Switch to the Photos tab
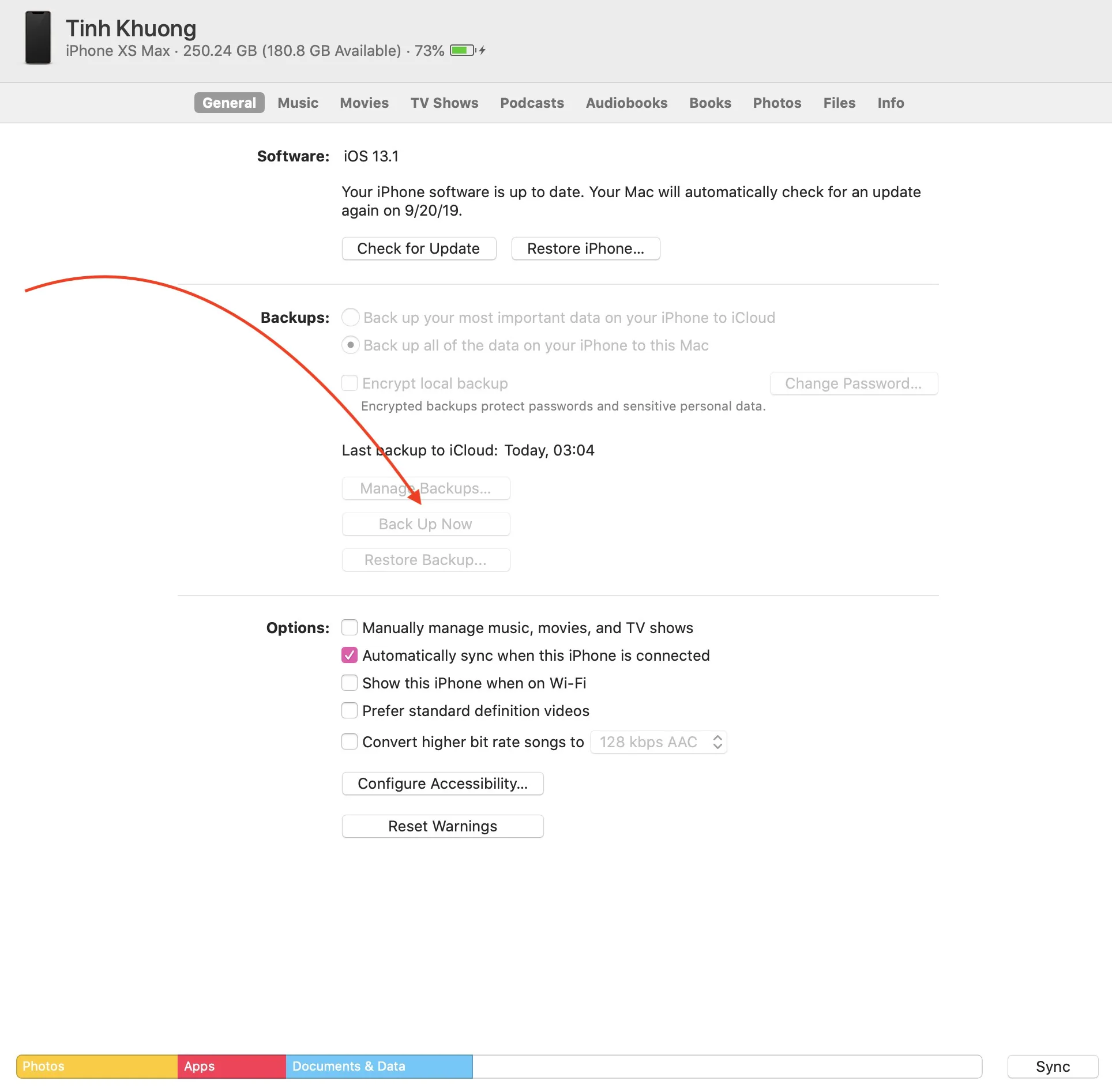The width and height of the screenshot is (1112, 1092). pyautogui.click(x=777, y=103)
